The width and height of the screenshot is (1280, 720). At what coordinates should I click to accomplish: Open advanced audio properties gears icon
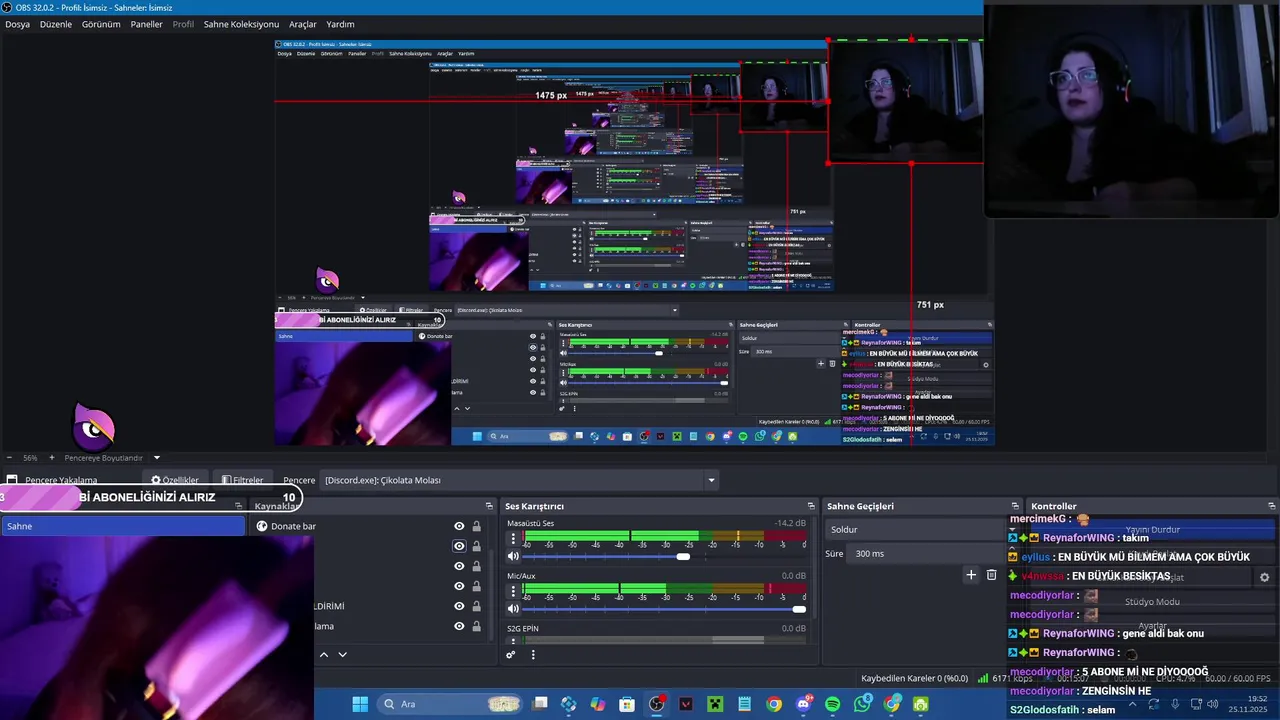(x=511, y=655)
